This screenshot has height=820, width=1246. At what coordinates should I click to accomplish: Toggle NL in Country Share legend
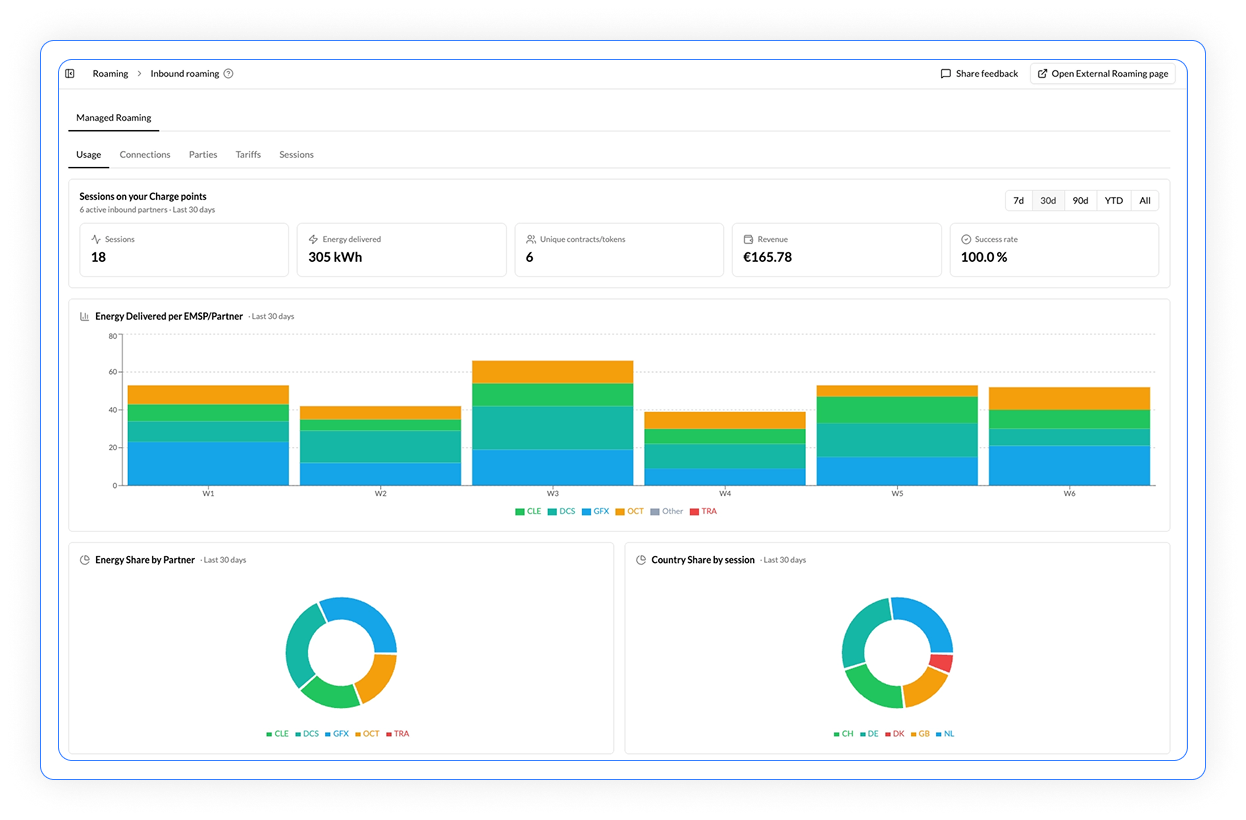(x=945, y=734)
